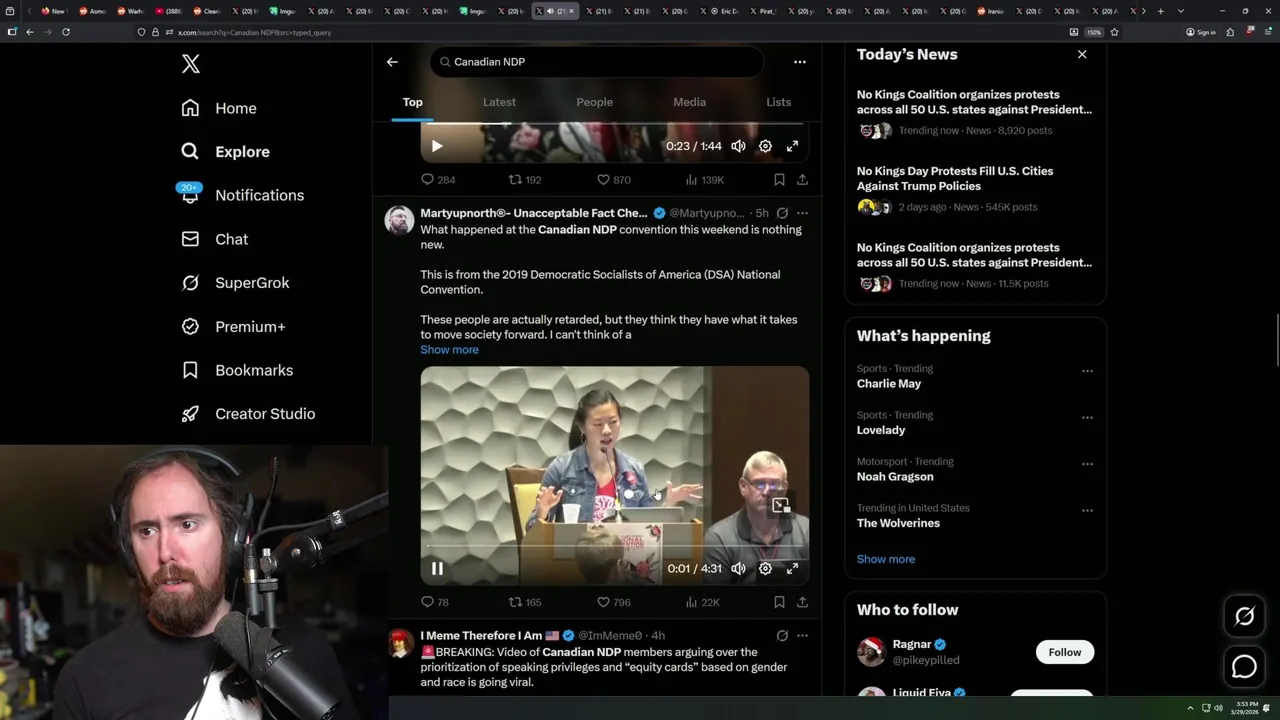Screen dimensions: 1280x720
Task: Show more trending topics
Action: point(886,559)
